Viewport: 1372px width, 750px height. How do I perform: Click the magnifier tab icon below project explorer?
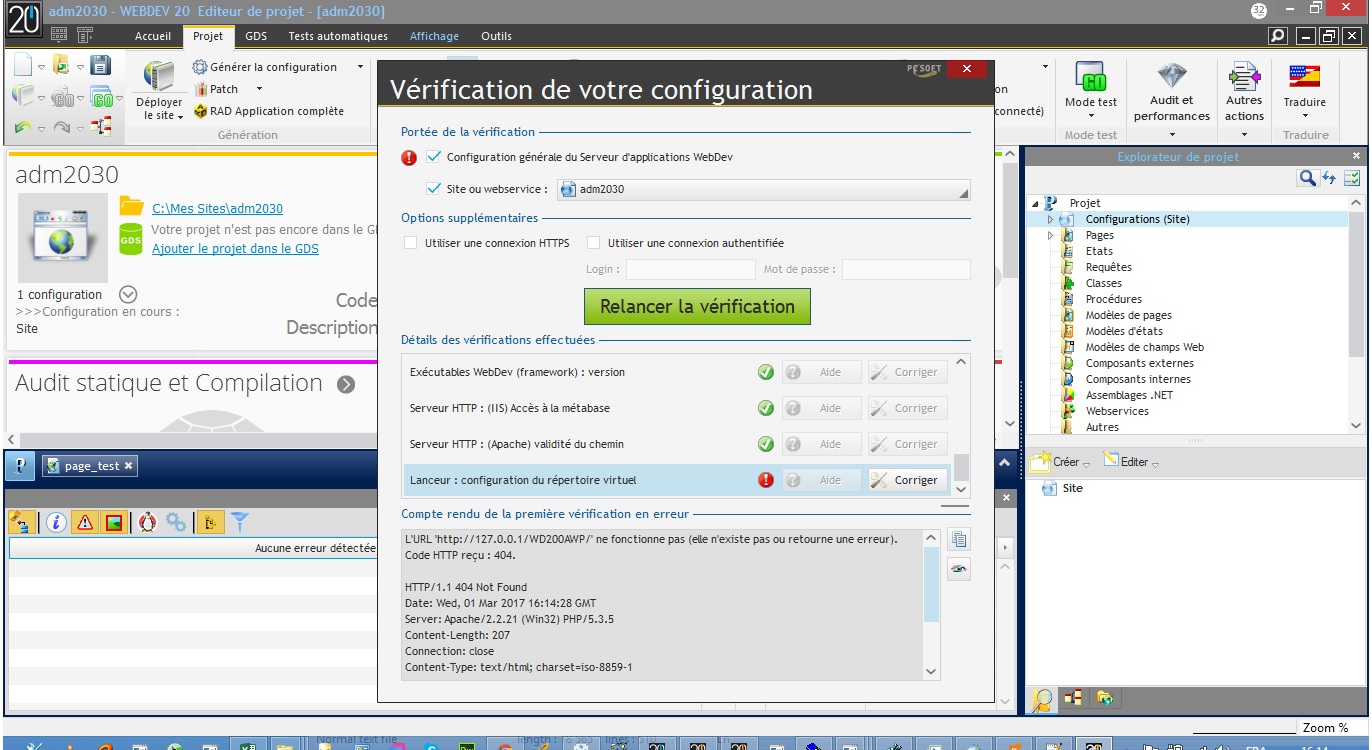[1042, 699]
